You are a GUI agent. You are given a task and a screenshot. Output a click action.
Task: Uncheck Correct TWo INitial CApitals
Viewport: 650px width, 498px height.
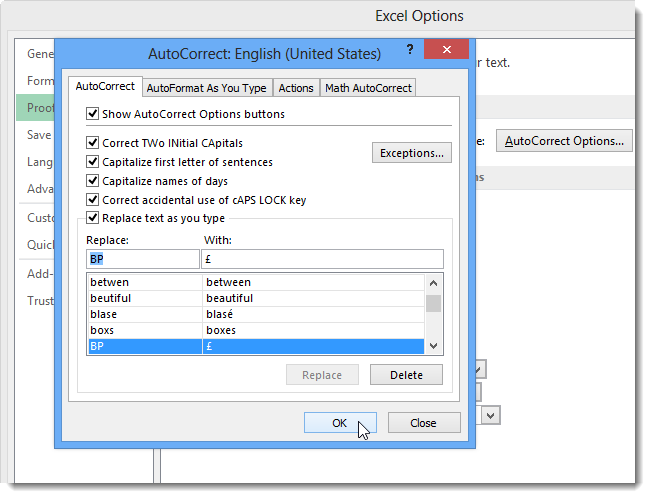point(92,143)
